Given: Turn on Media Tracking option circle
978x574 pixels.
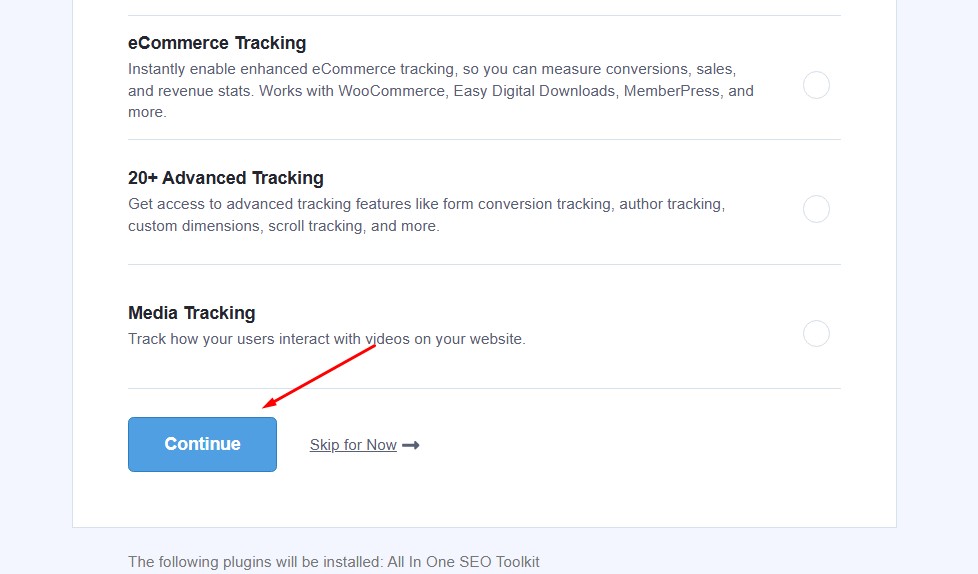Looking at the screenshot, I should click(x=816, y=333).
